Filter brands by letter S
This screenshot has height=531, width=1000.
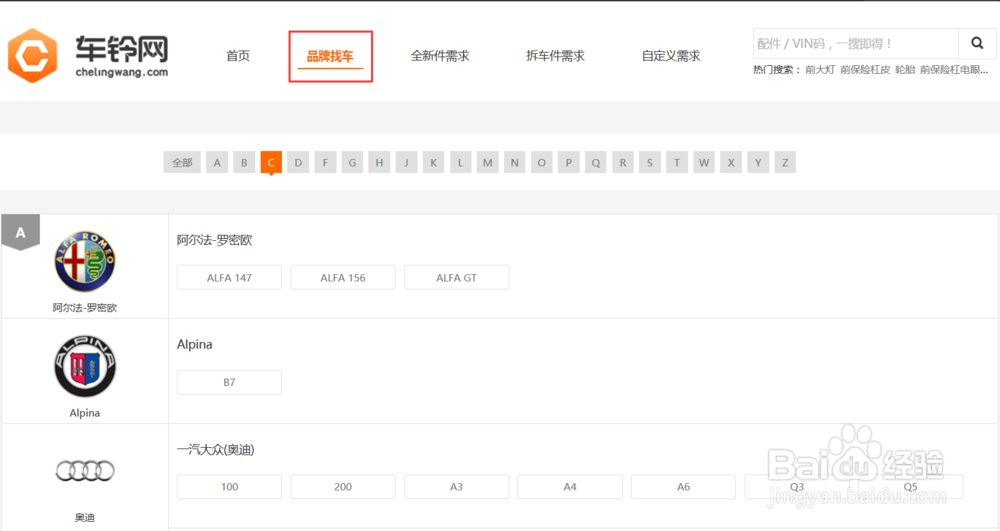[x=650, y=163]
